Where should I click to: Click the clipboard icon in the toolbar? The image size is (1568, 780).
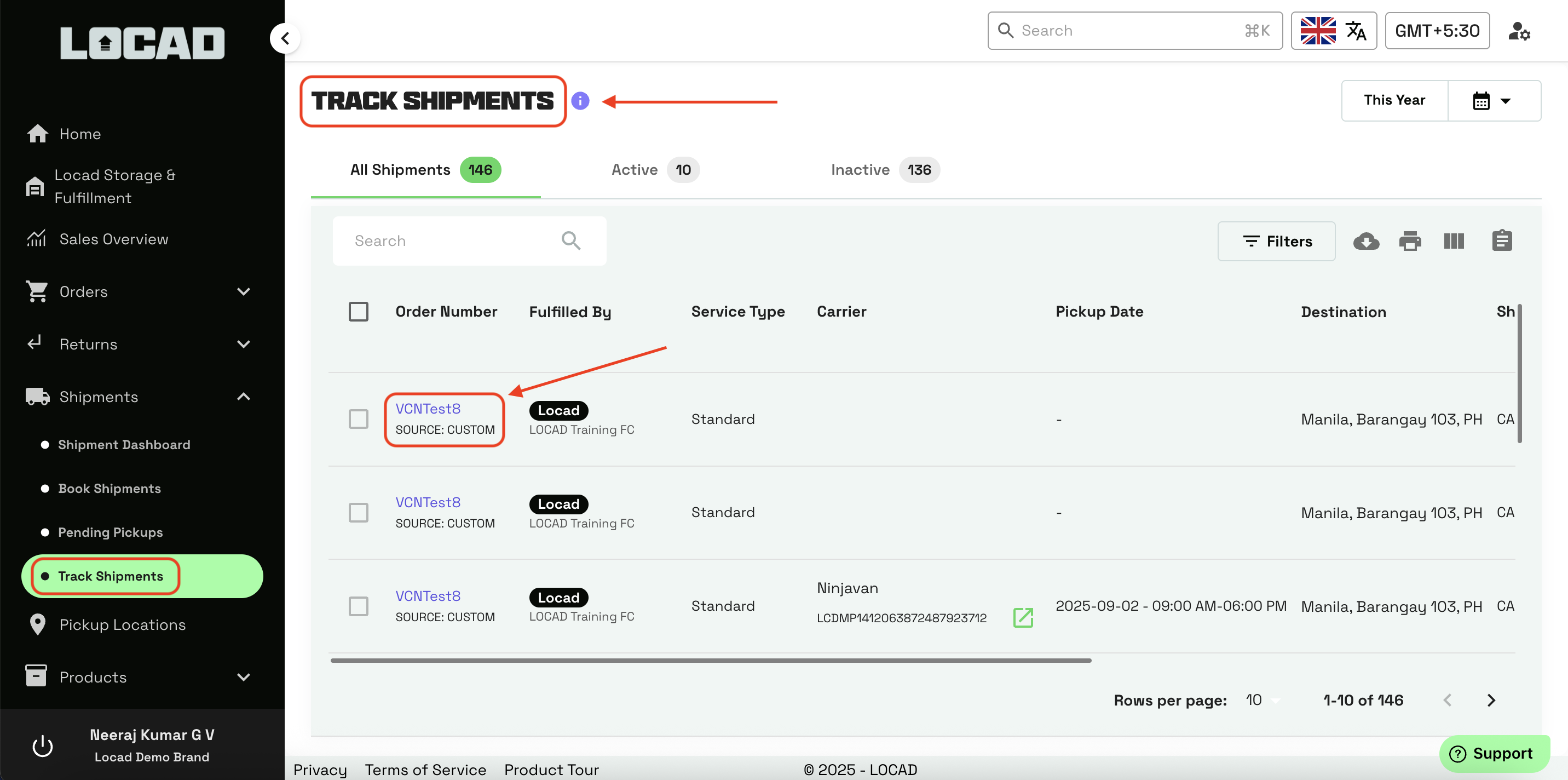(1502, 241)
